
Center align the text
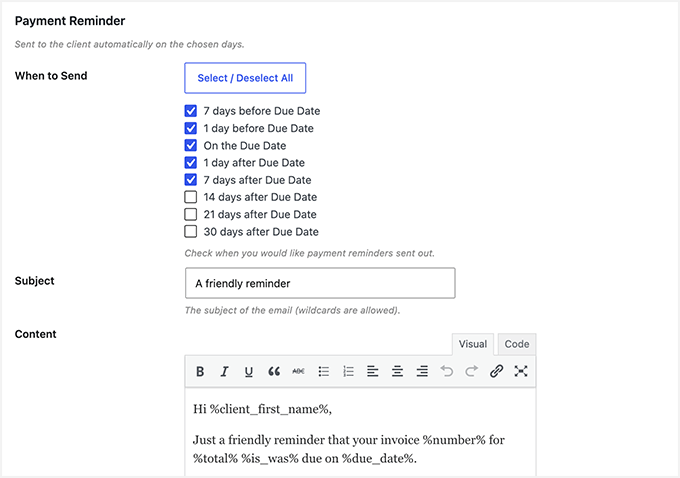pyautogui.click(x=397, y=371)
